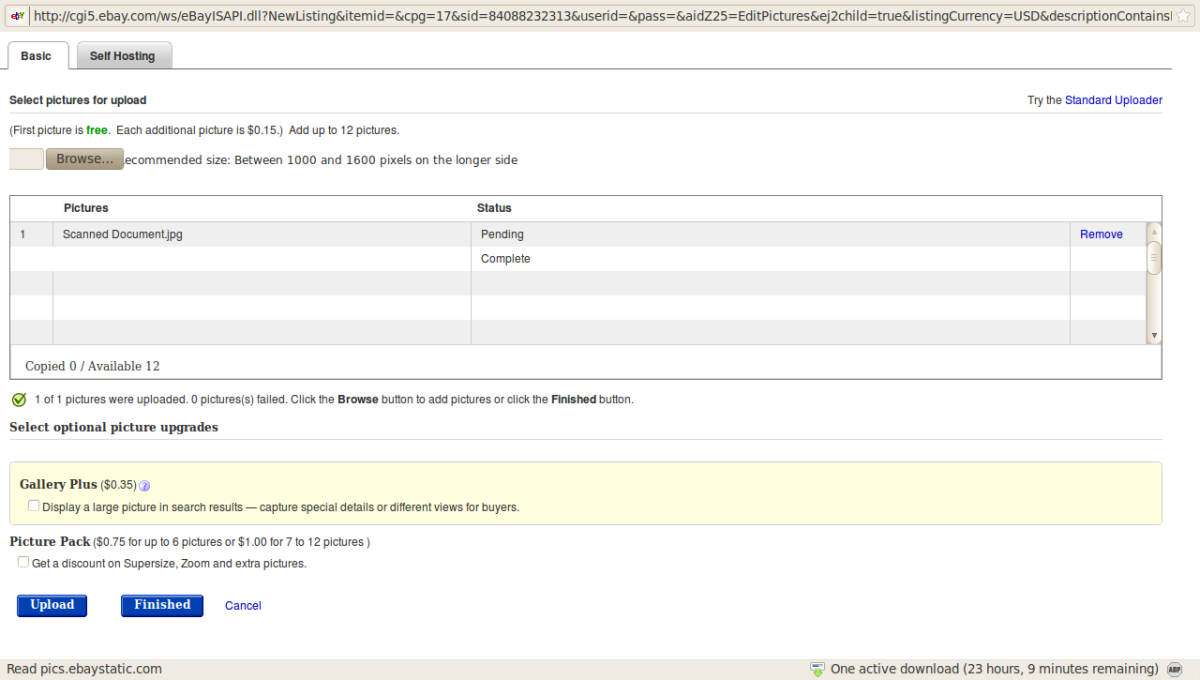1200x680 pixels.
Task: Click the blue Upload button
Action: point(52,605)
